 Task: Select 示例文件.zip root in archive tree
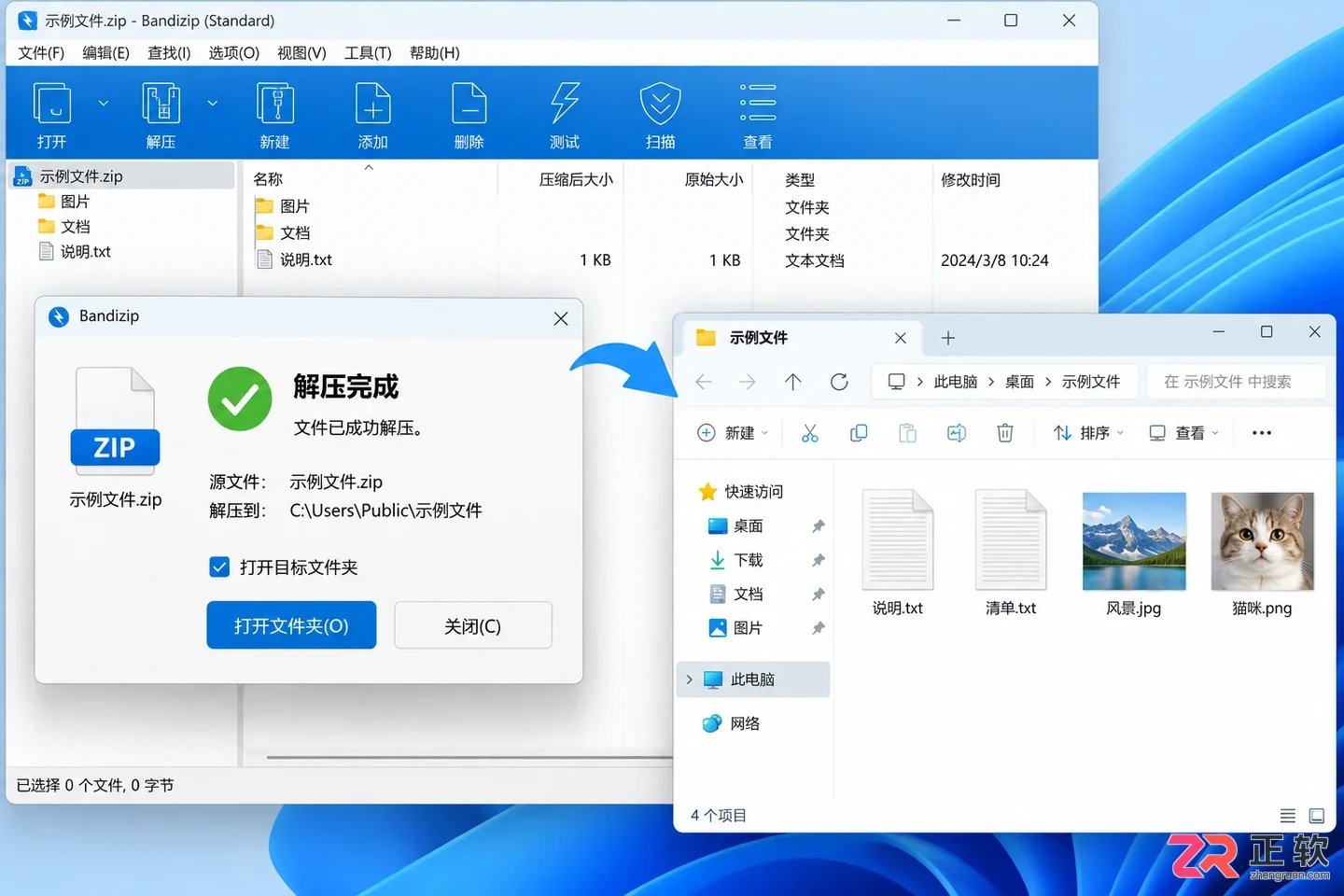point(121,176)
